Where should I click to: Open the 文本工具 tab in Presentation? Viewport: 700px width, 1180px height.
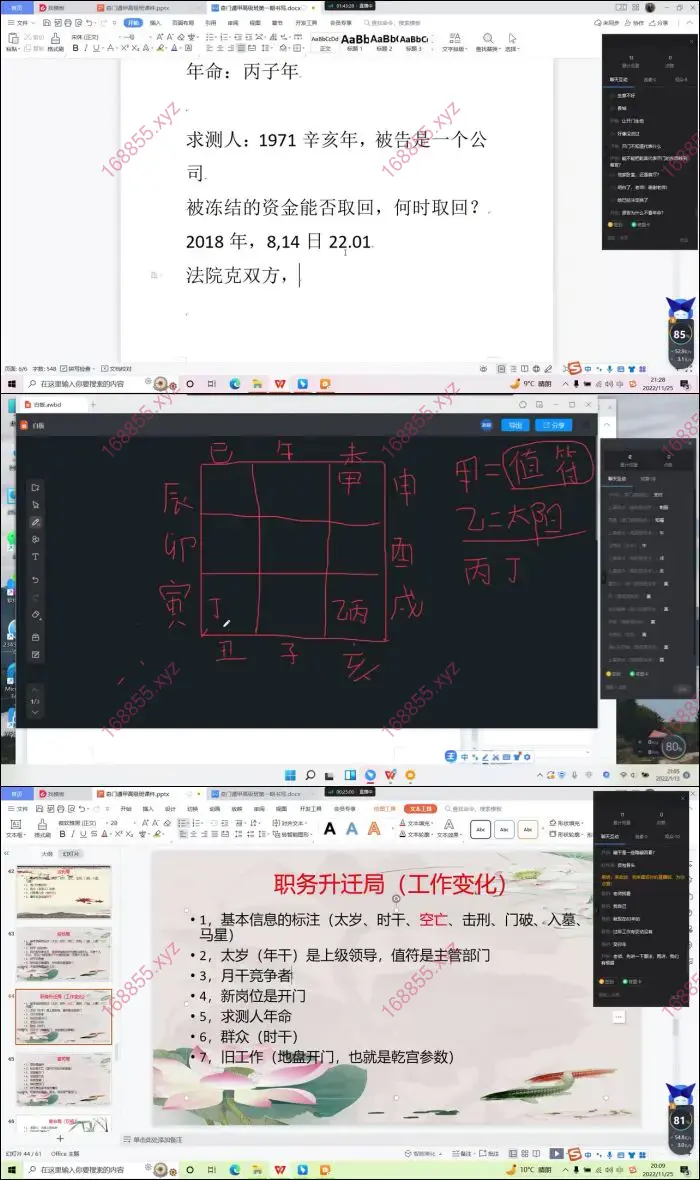421,808
